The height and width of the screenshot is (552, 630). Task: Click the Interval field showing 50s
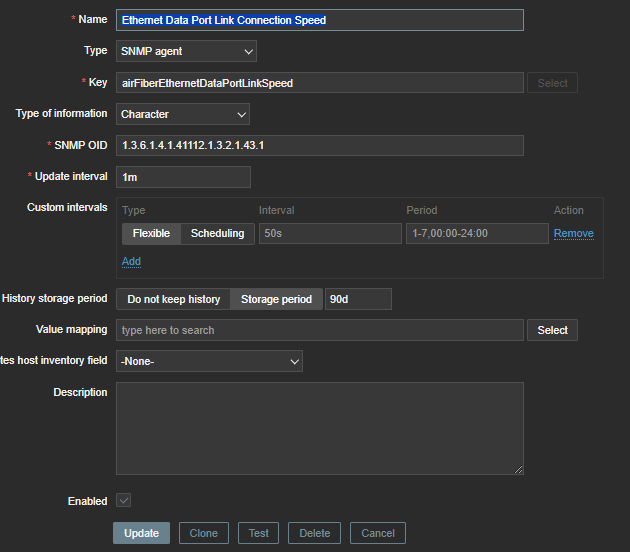tap(327, 234)
